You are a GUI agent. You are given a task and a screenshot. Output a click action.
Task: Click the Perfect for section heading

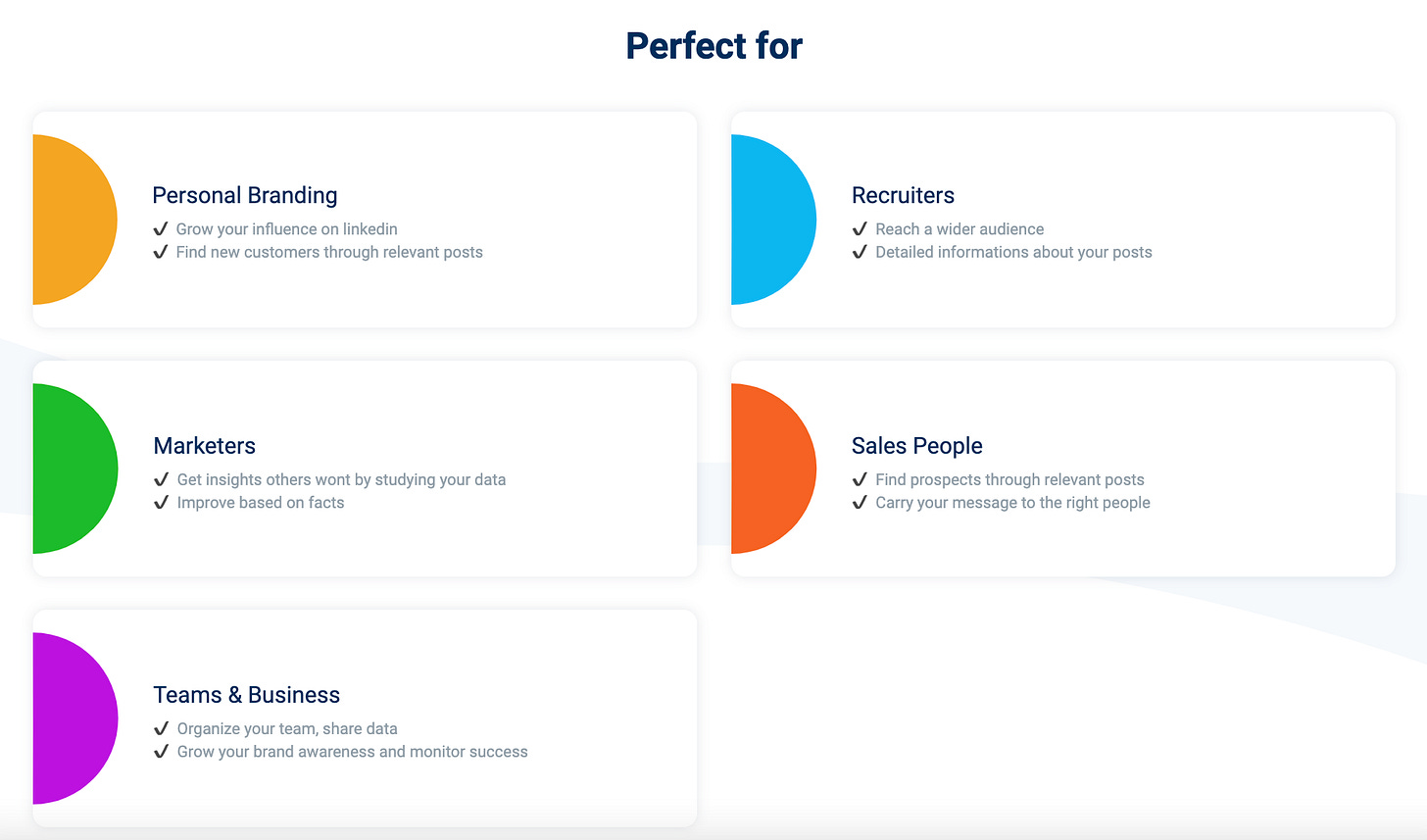click(x=713, y=46)
